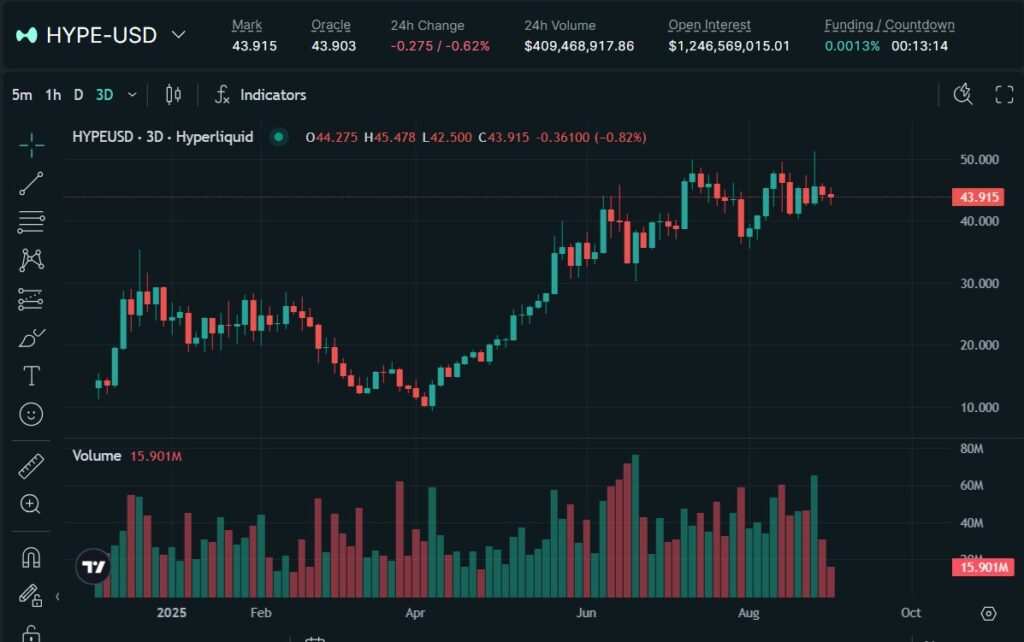Toggle stay in drawing mode pencil-lock

click(31, 595)
